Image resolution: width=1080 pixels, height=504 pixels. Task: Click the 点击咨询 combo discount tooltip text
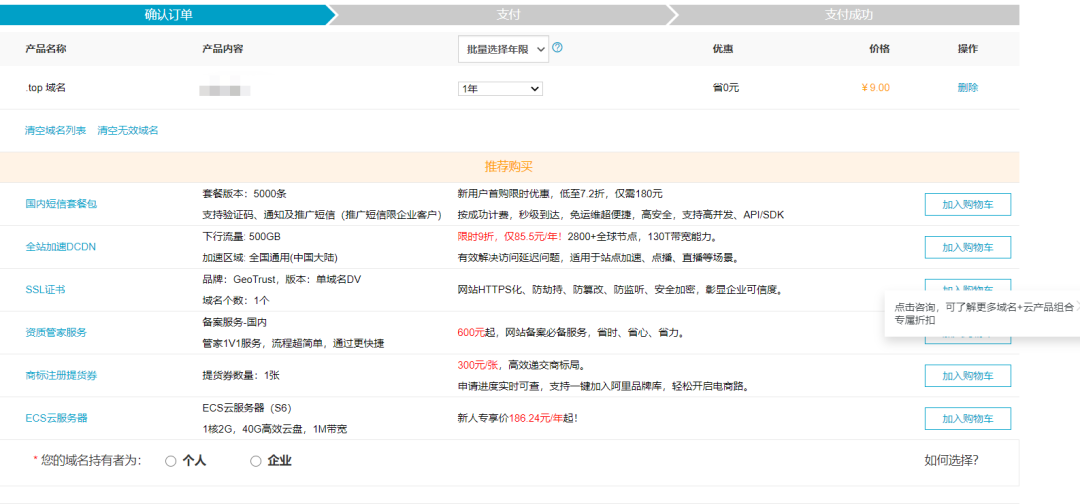[x=984, y=313]
